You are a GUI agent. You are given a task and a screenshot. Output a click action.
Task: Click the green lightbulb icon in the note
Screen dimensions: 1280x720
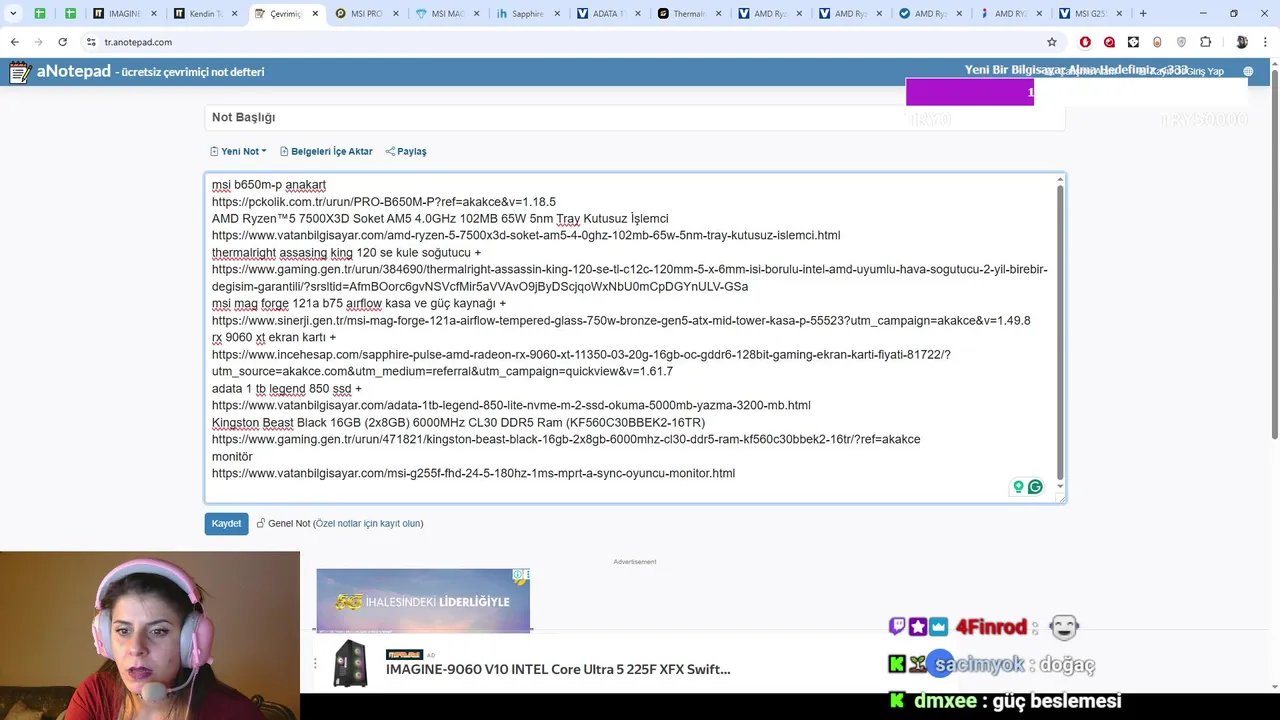click(x=1018, y=487)
